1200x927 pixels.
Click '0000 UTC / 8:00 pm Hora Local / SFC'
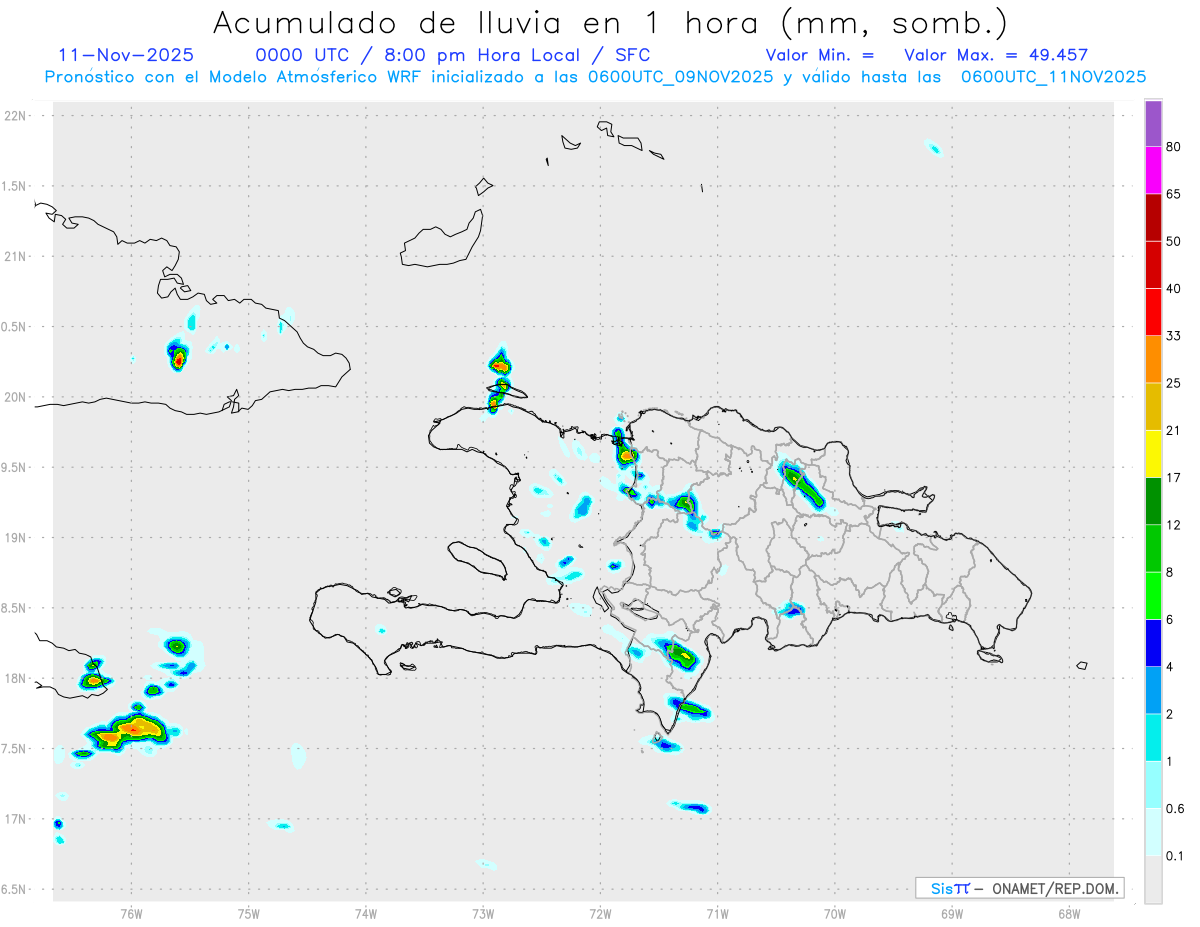click(453, 55)
